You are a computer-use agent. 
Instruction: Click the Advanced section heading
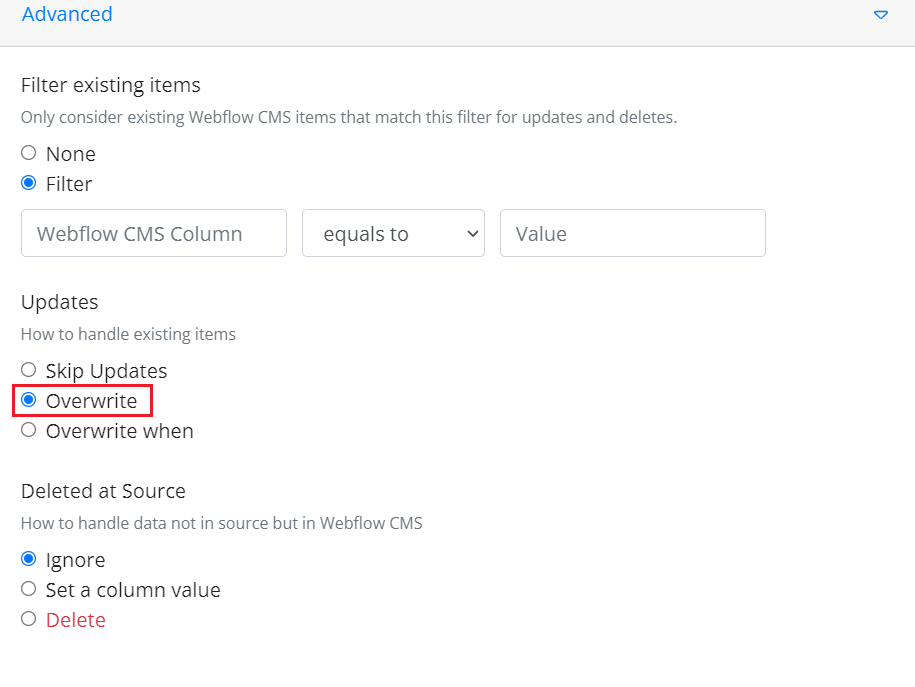pos(67,14)
